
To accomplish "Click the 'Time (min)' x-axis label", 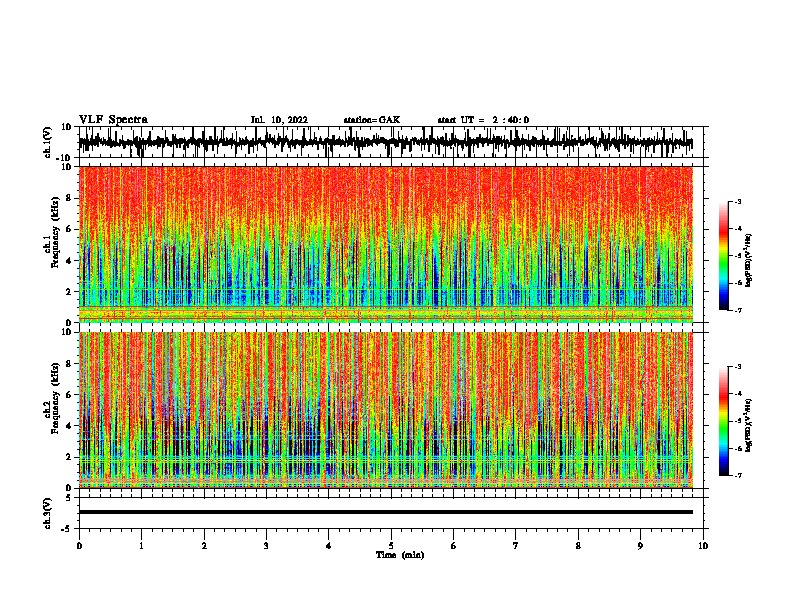I will pyautogui.click(x=400, y=555).
